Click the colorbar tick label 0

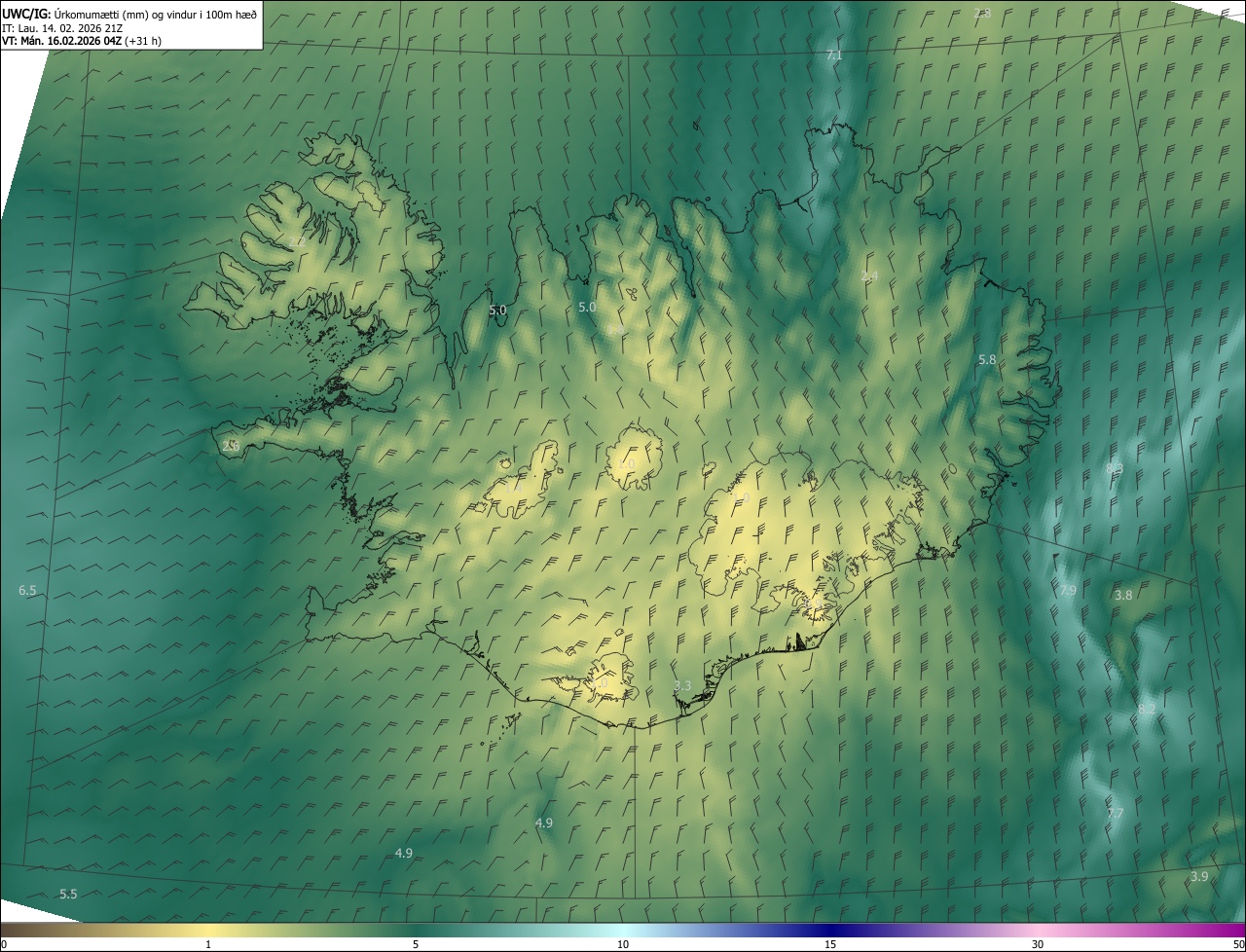4,944
